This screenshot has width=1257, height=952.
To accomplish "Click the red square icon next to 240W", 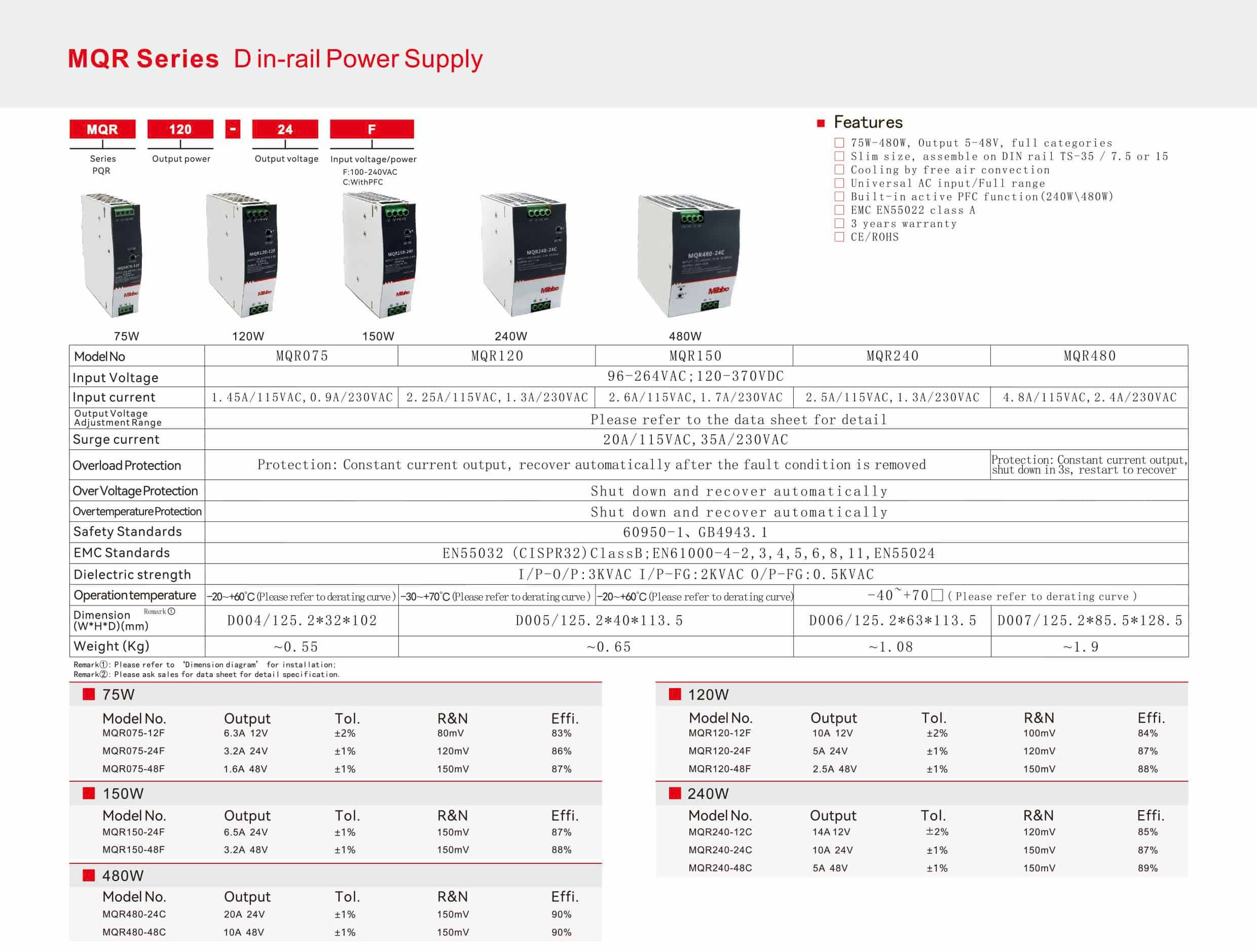I will pos(675,793).
